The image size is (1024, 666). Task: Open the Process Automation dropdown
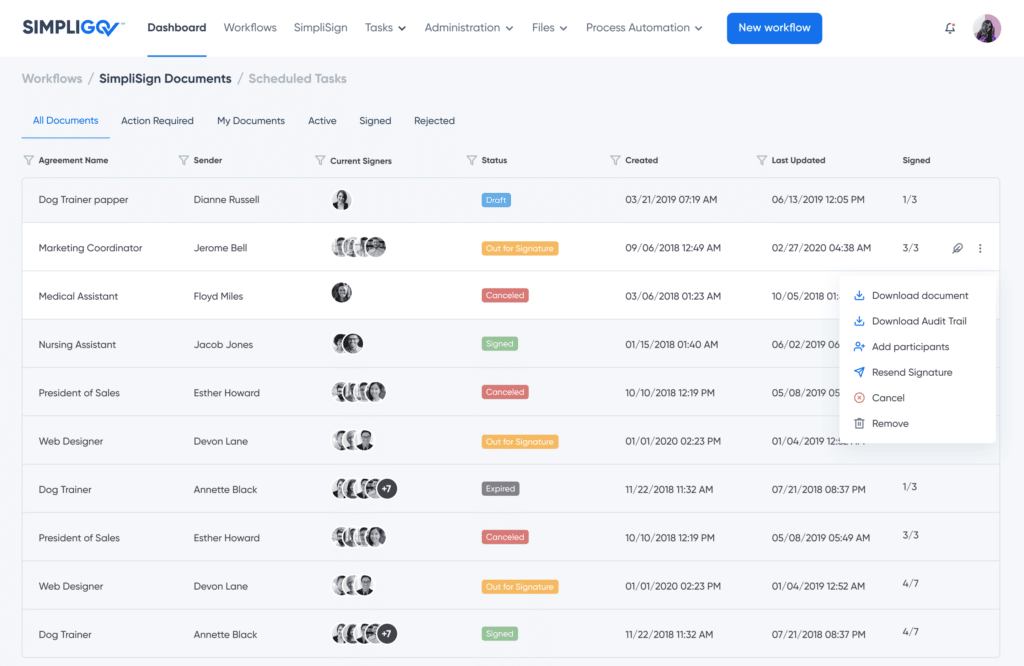pyautogui.click(x=643, y=28)
